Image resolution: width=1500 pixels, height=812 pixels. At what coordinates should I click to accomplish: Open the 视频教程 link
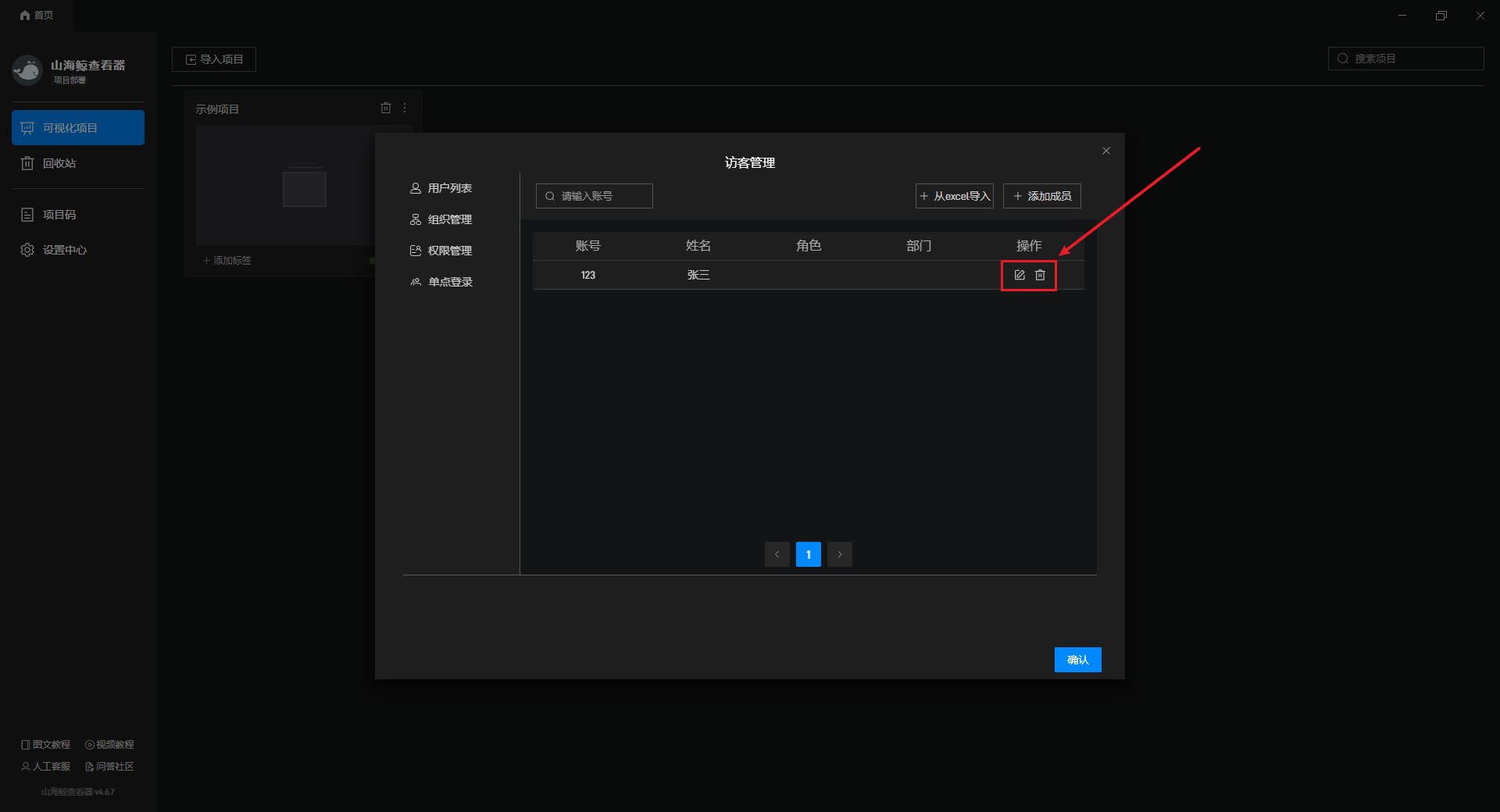109,745
